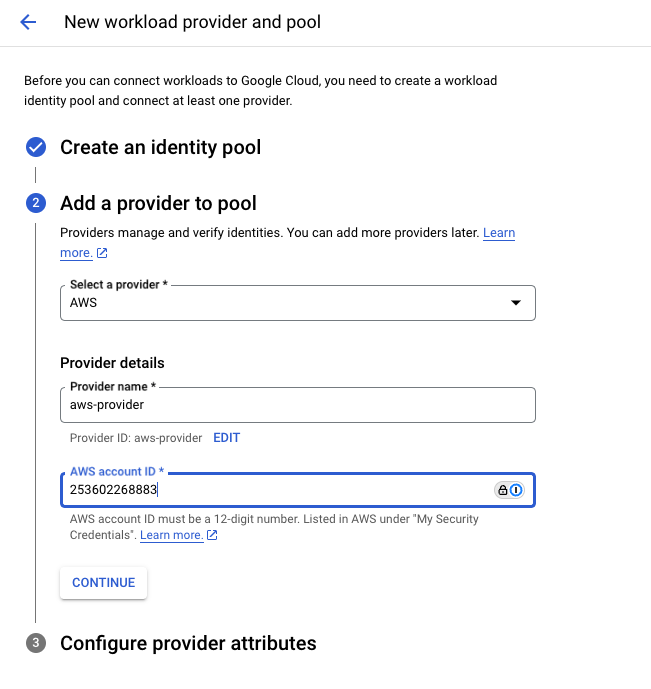This screenshot has height=689, width=651.
Task: Click external link icon after AWS account Learn more
Action: coord(212,536)
